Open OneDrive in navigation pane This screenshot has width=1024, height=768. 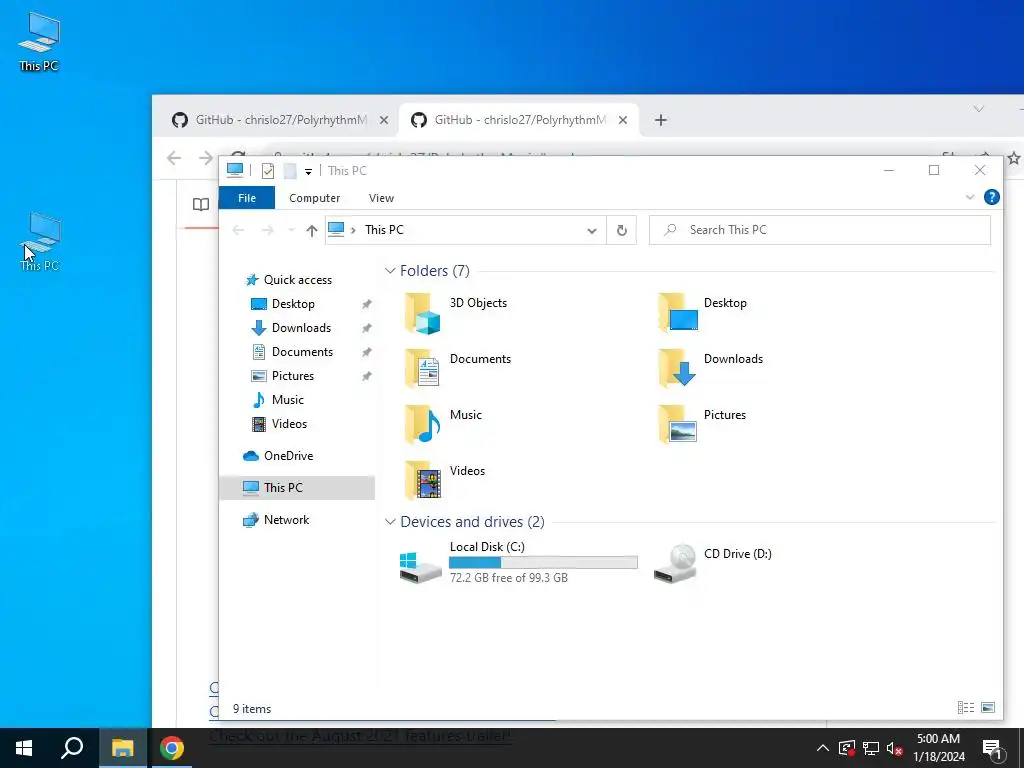point(288,456)
